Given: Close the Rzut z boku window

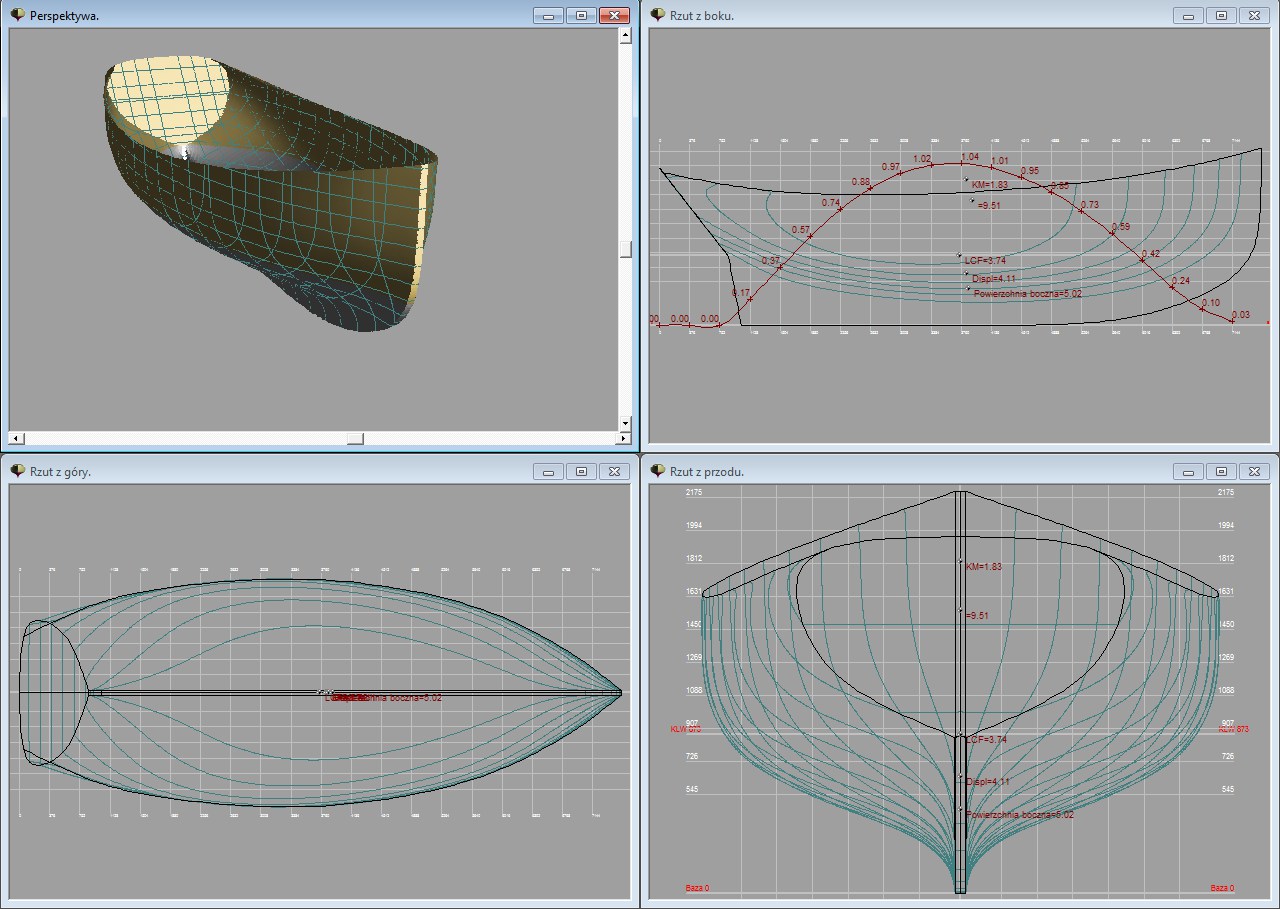Looking at the screenshot, I should tap(1254, 15).
